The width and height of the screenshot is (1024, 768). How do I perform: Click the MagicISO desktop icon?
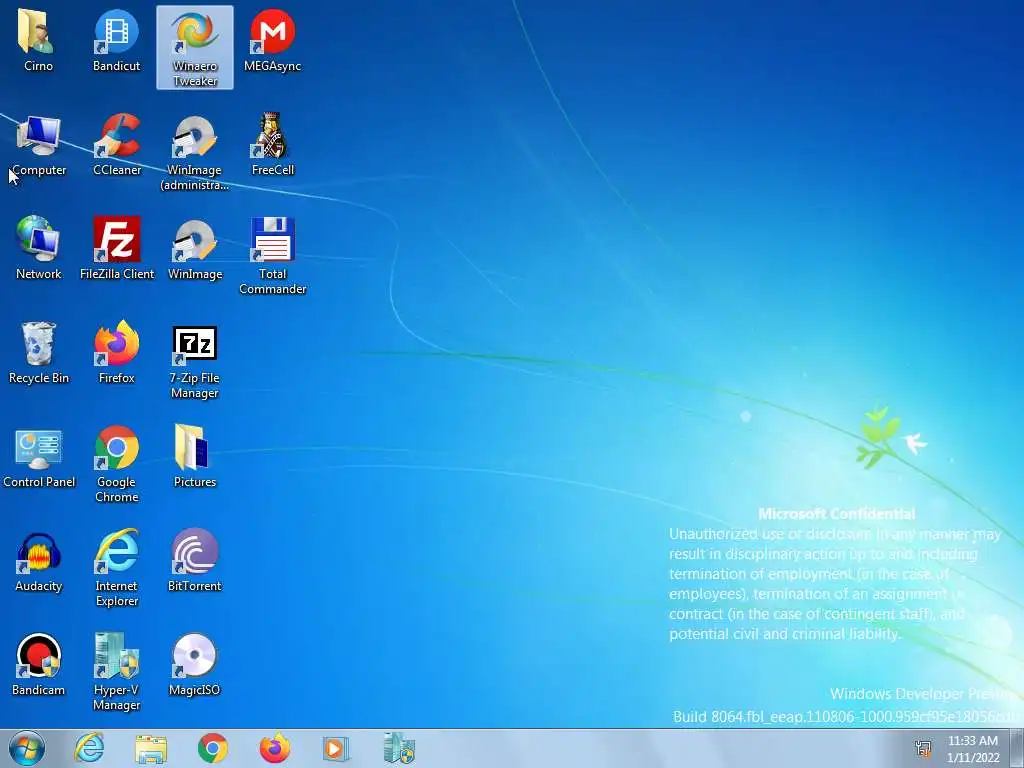coord(195,665)
